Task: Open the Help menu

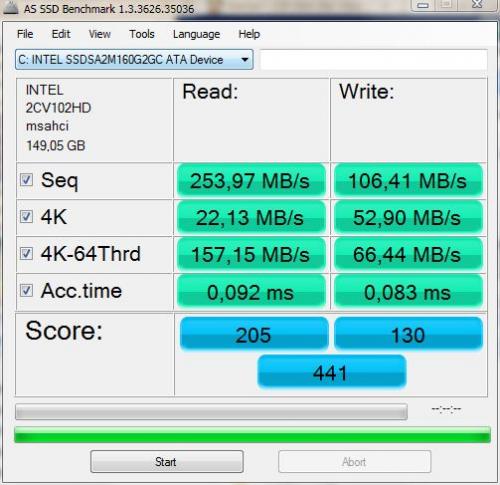Action: [249, 34]
